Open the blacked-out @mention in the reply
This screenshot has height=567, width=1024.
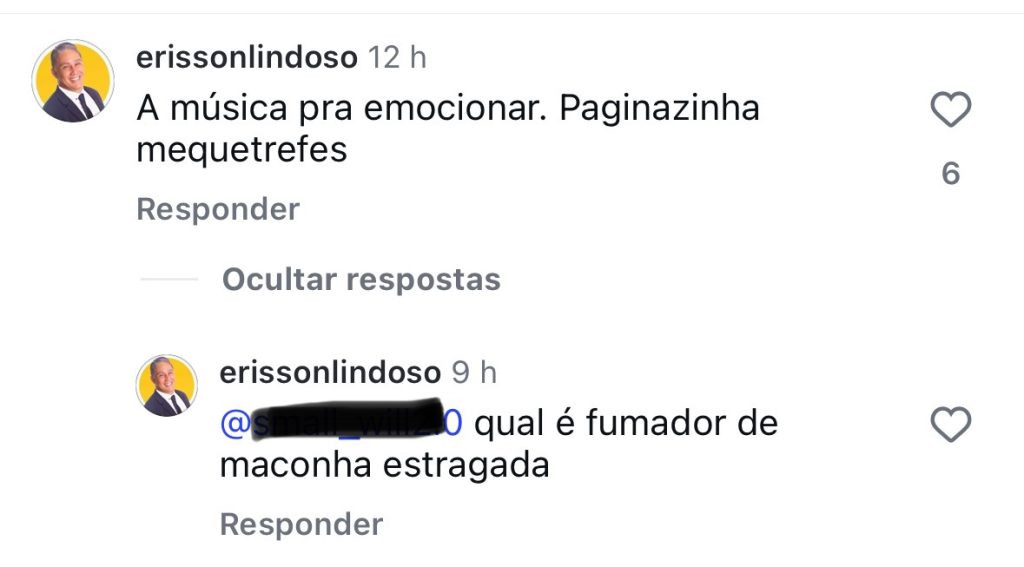(340, 424)
